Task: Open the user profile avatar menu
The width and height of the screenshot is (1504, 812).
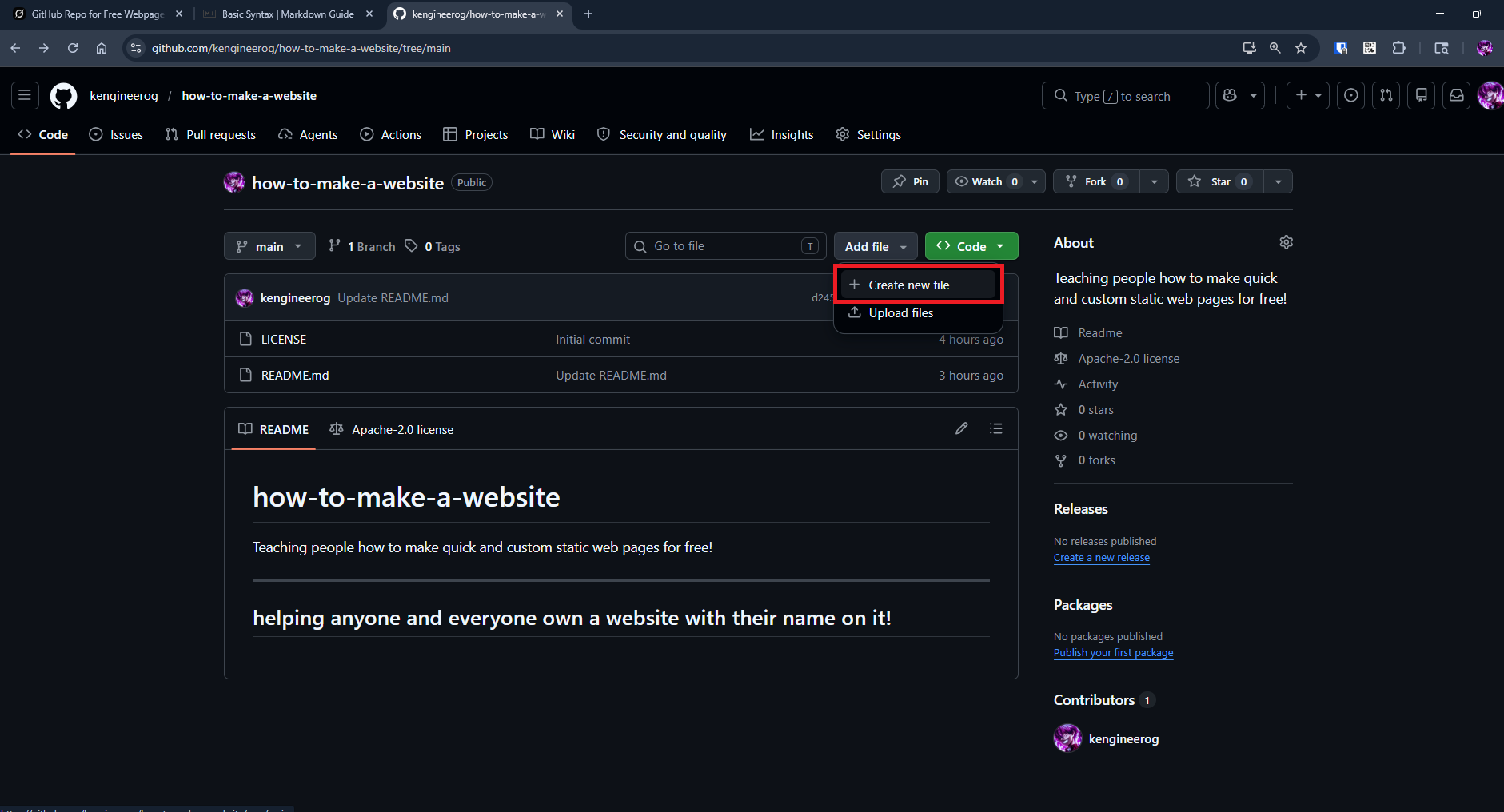Action: [1490, 95]
